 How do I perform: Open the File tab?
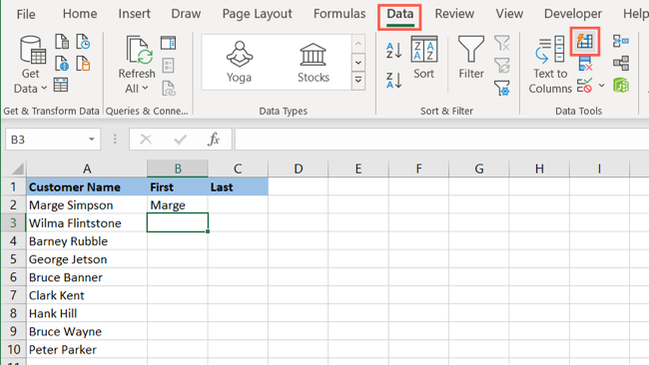26,14
